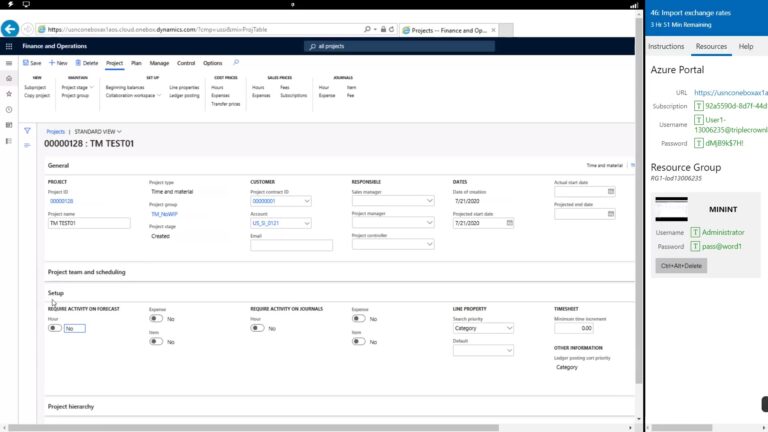Toggle Require activity on journals Item switch

[359, 341]
